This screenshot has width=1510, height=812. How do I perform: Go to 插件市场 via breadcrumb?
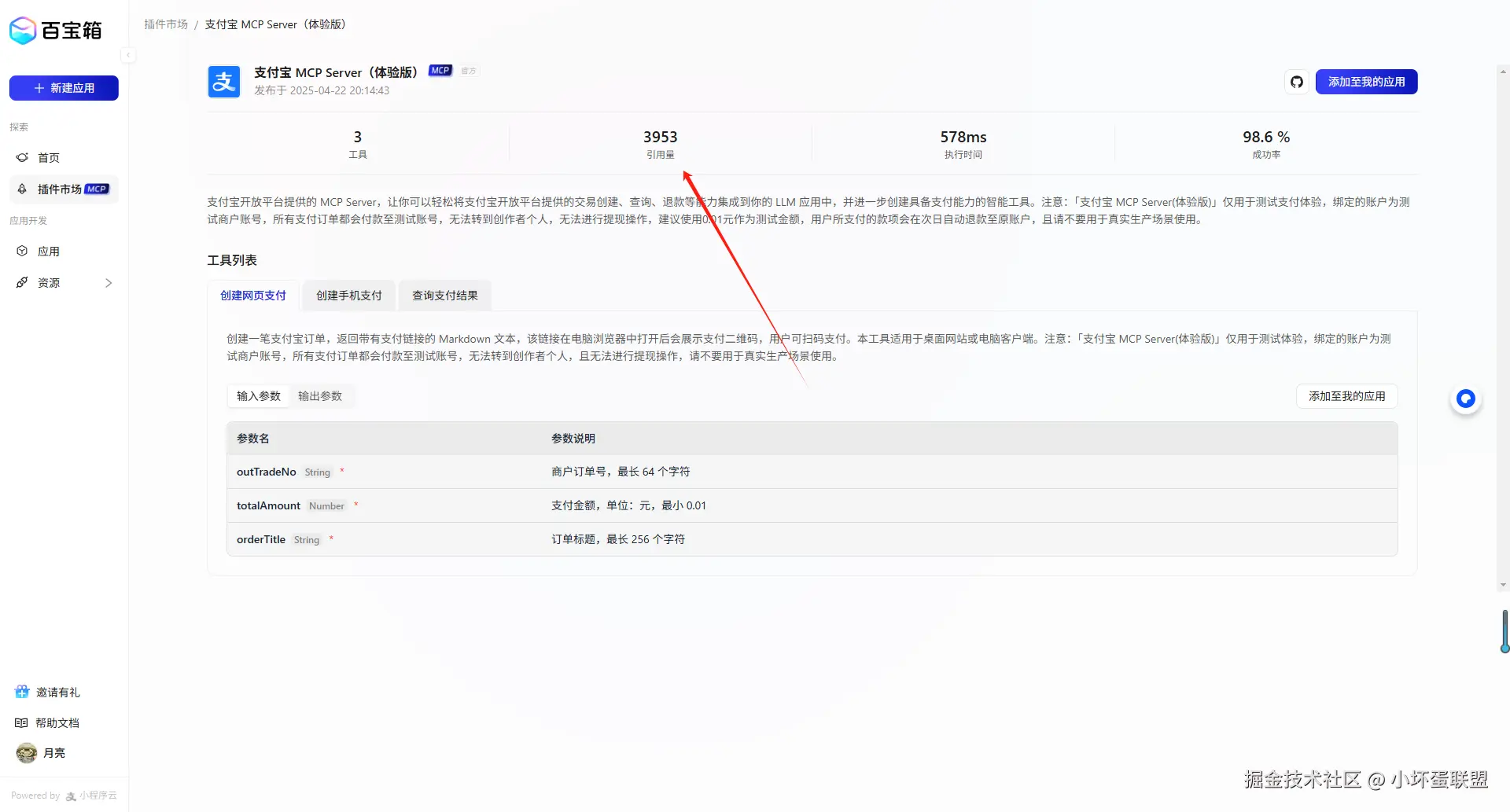click(x=166, y=24)
